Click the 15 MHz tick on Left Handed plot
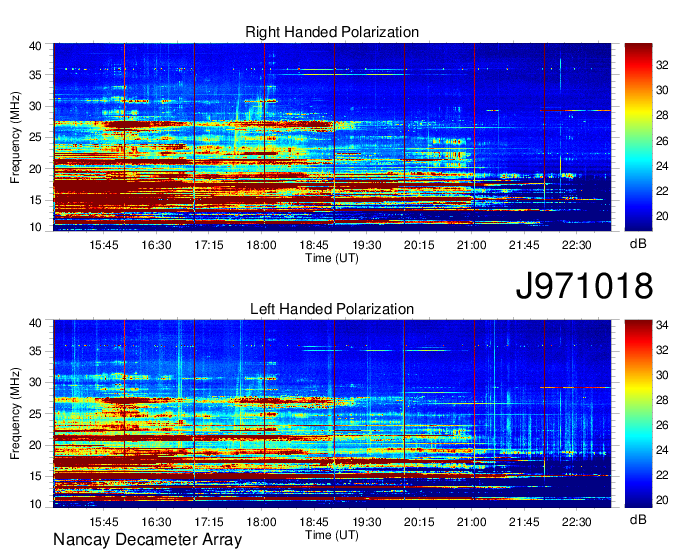 [x=35, y=476]
